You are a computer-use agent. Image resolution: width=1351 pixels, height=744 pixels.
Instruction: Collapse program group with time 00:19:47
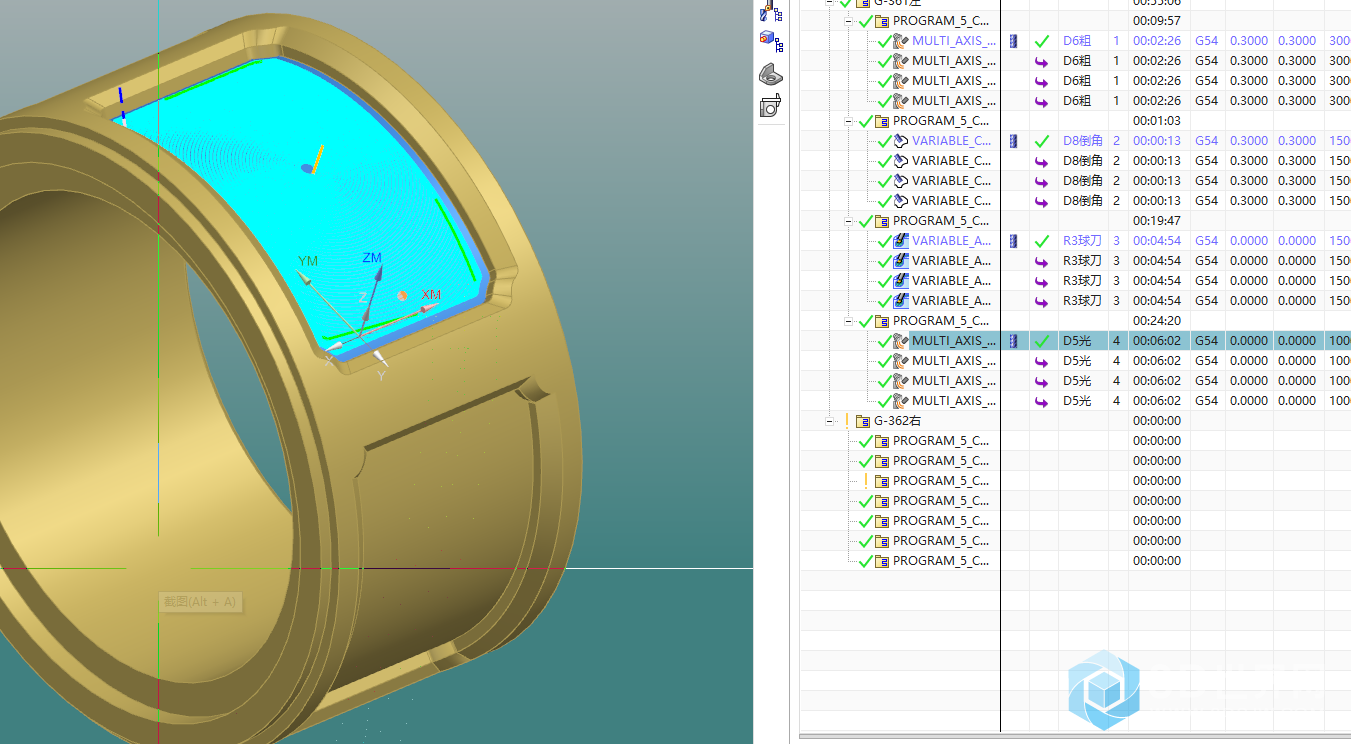pos(848,221)
